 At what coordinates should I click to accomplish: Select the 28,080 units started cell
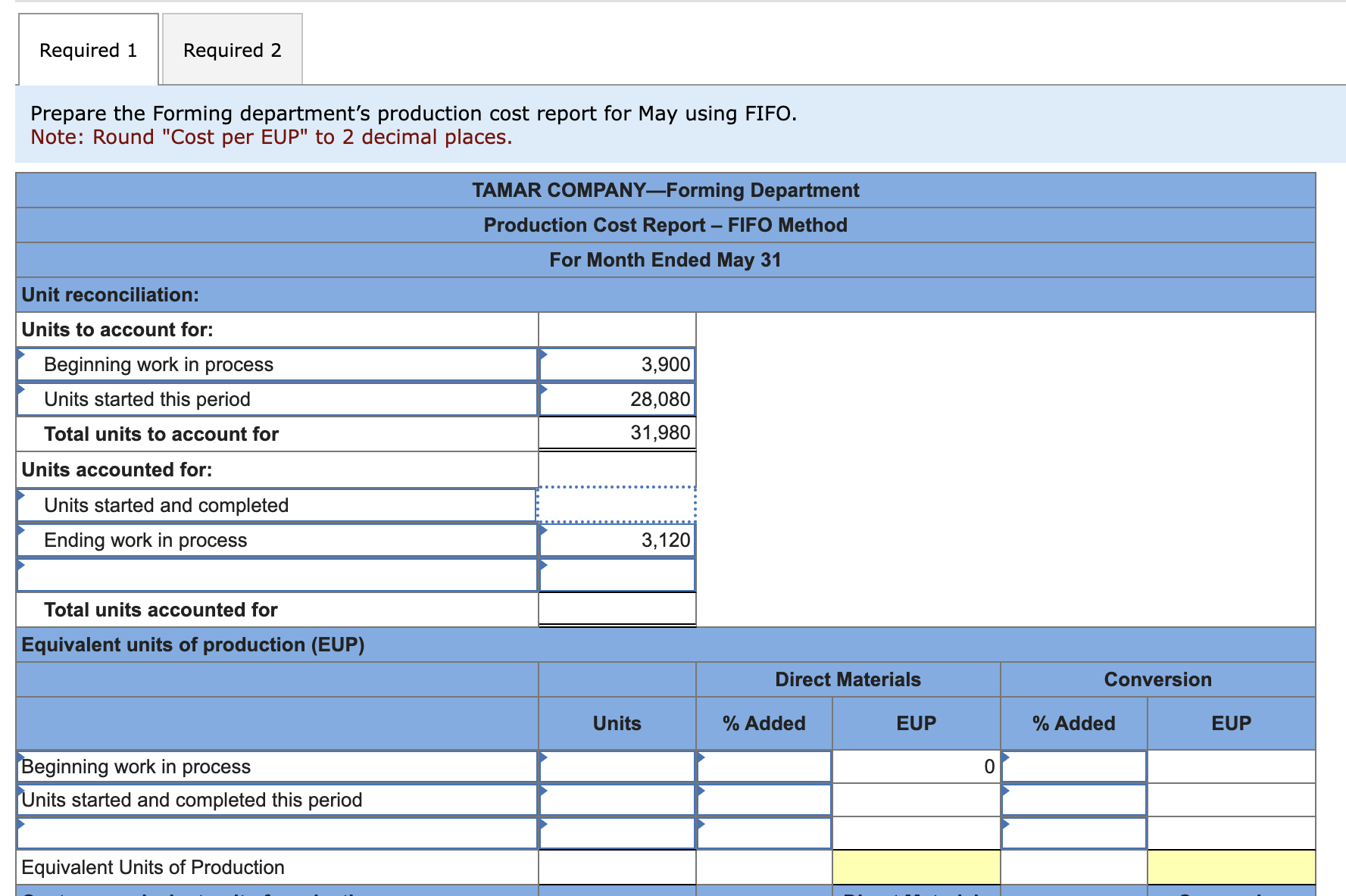coord(617,399)
